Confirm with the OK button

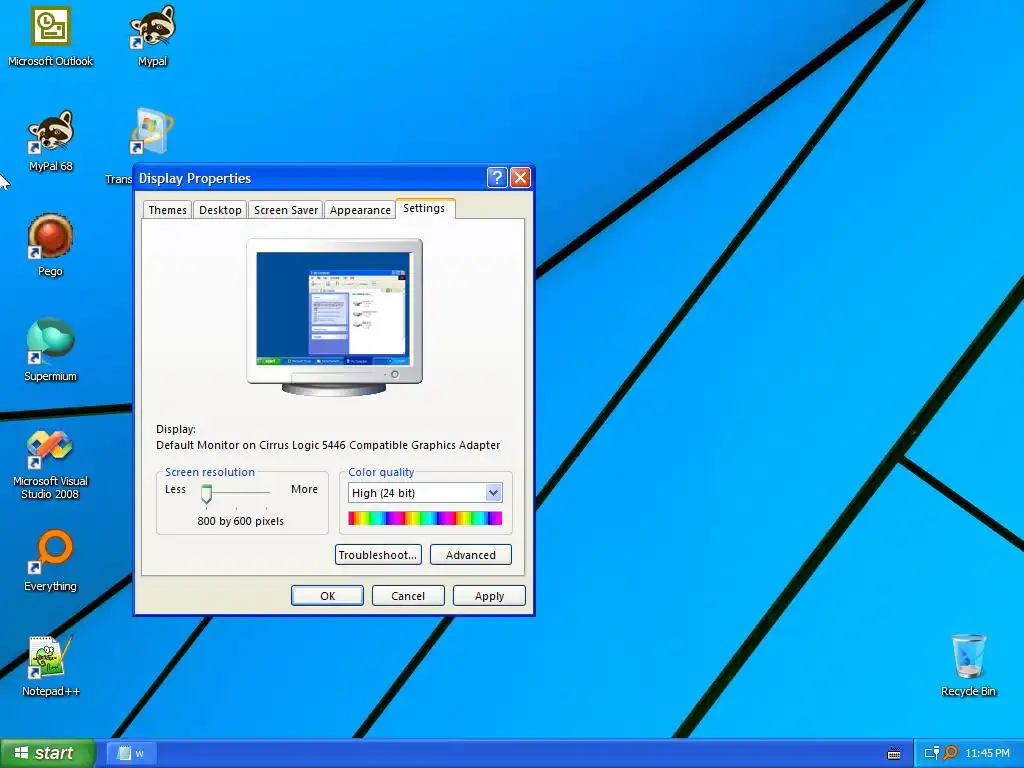(x=327, y=596)
